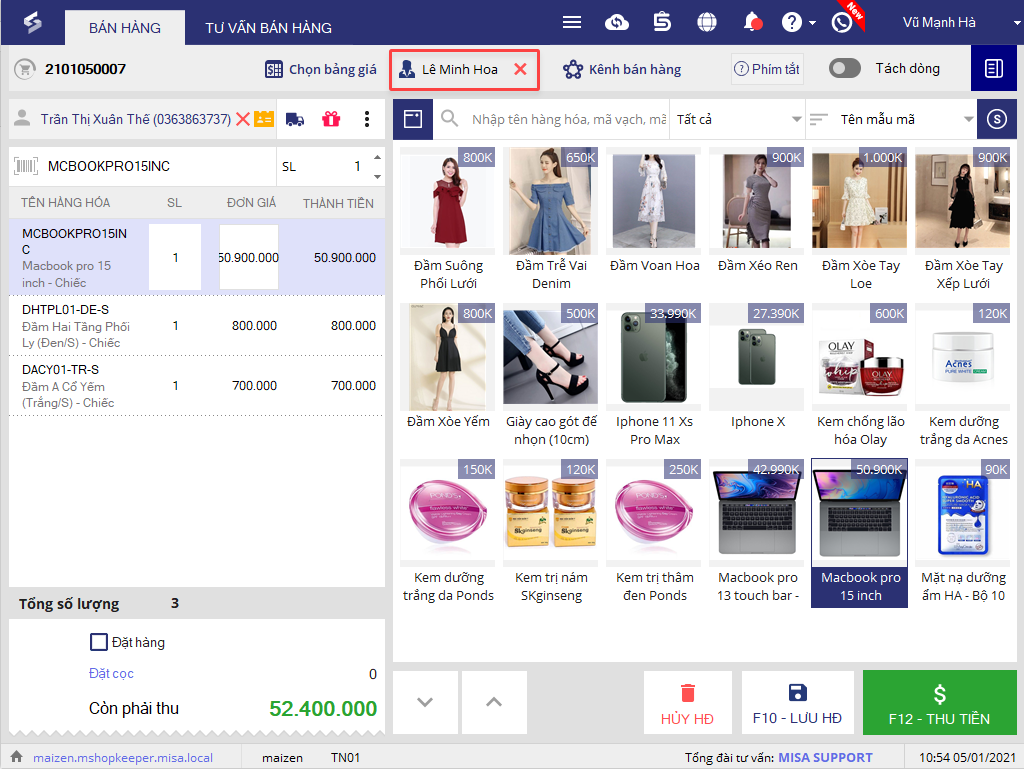Click the cloud sync icon

click(616, 22)
